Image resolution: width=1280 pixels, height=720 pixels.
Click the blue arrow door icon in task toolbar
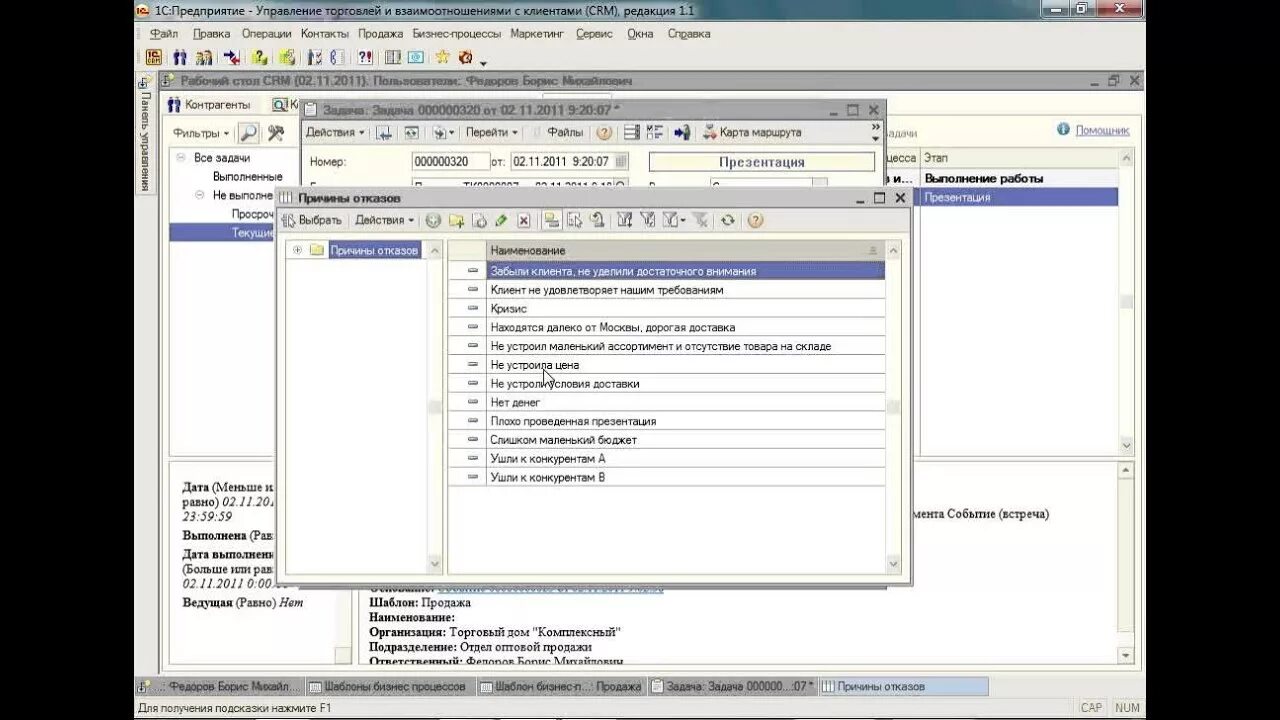[x=682, y=132]
